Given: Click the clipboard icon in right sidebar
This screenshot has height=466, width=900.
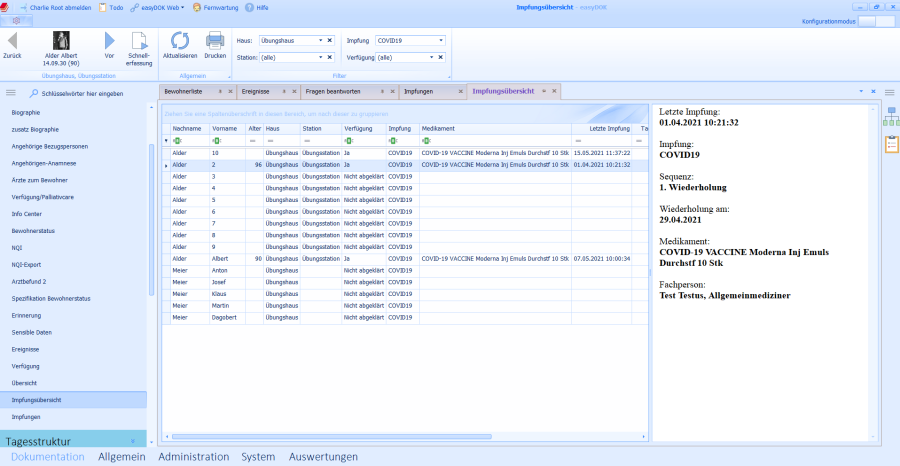Looking at the screenshot, I should pos(890,146).
